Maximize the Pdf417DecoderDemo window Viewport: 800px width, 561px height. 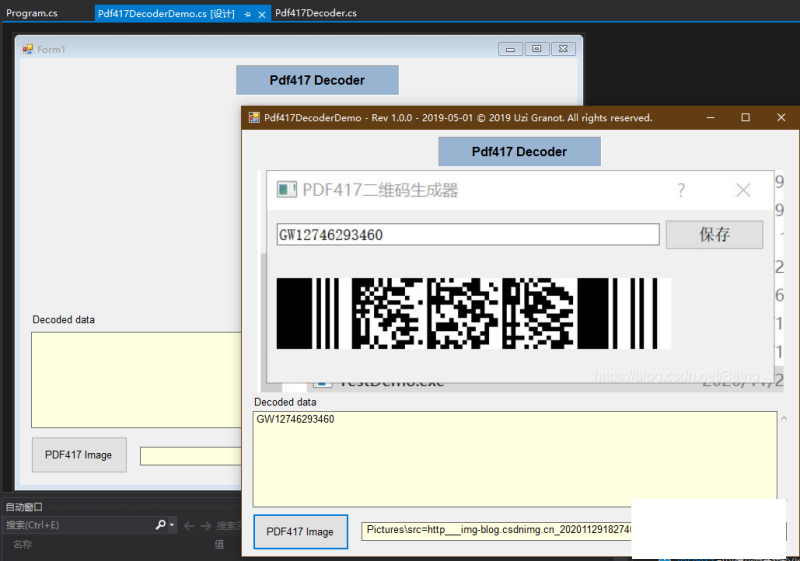(745, 118)
